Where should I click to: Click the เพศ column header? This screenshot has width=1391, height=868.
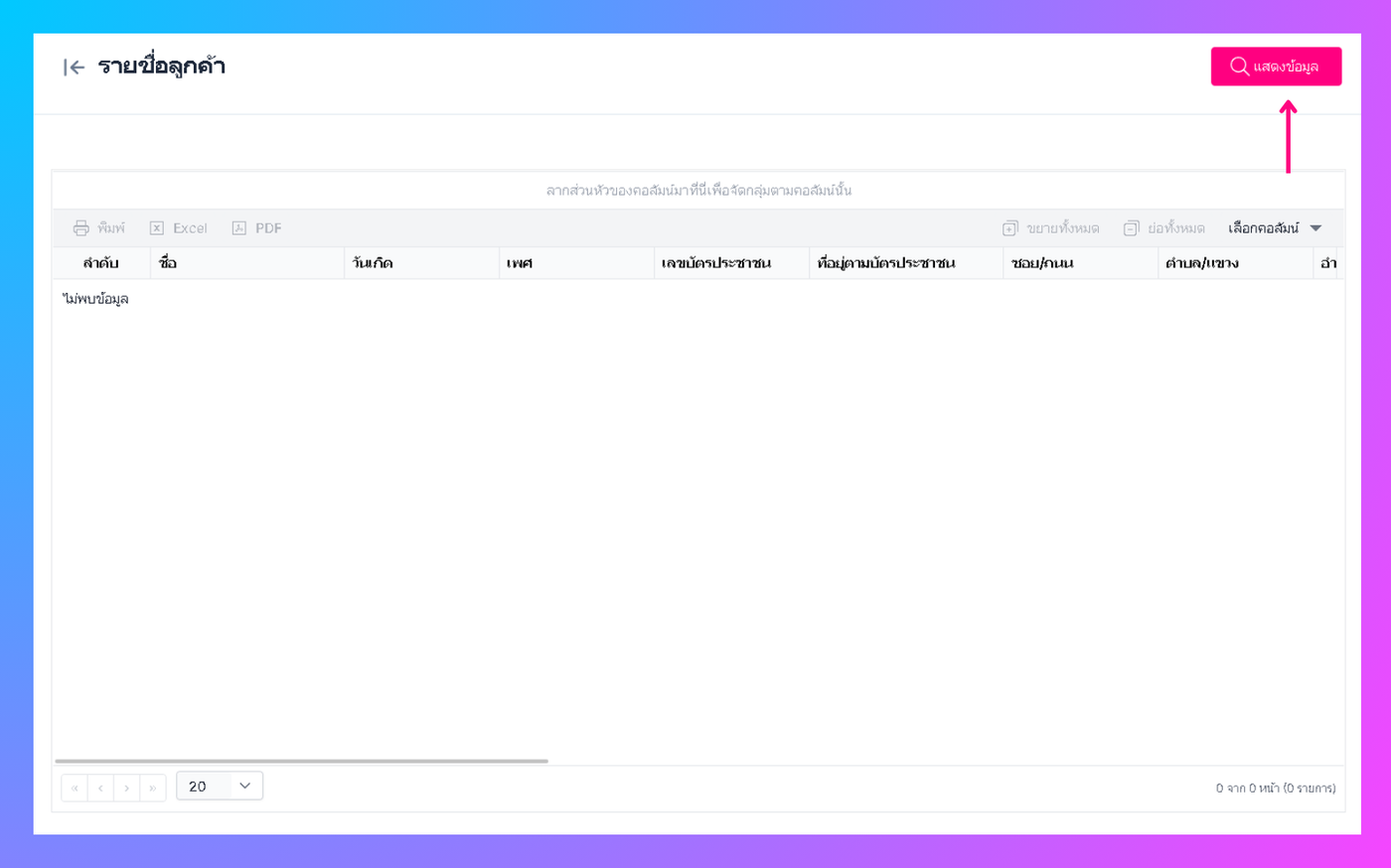(x=576, y=263)
